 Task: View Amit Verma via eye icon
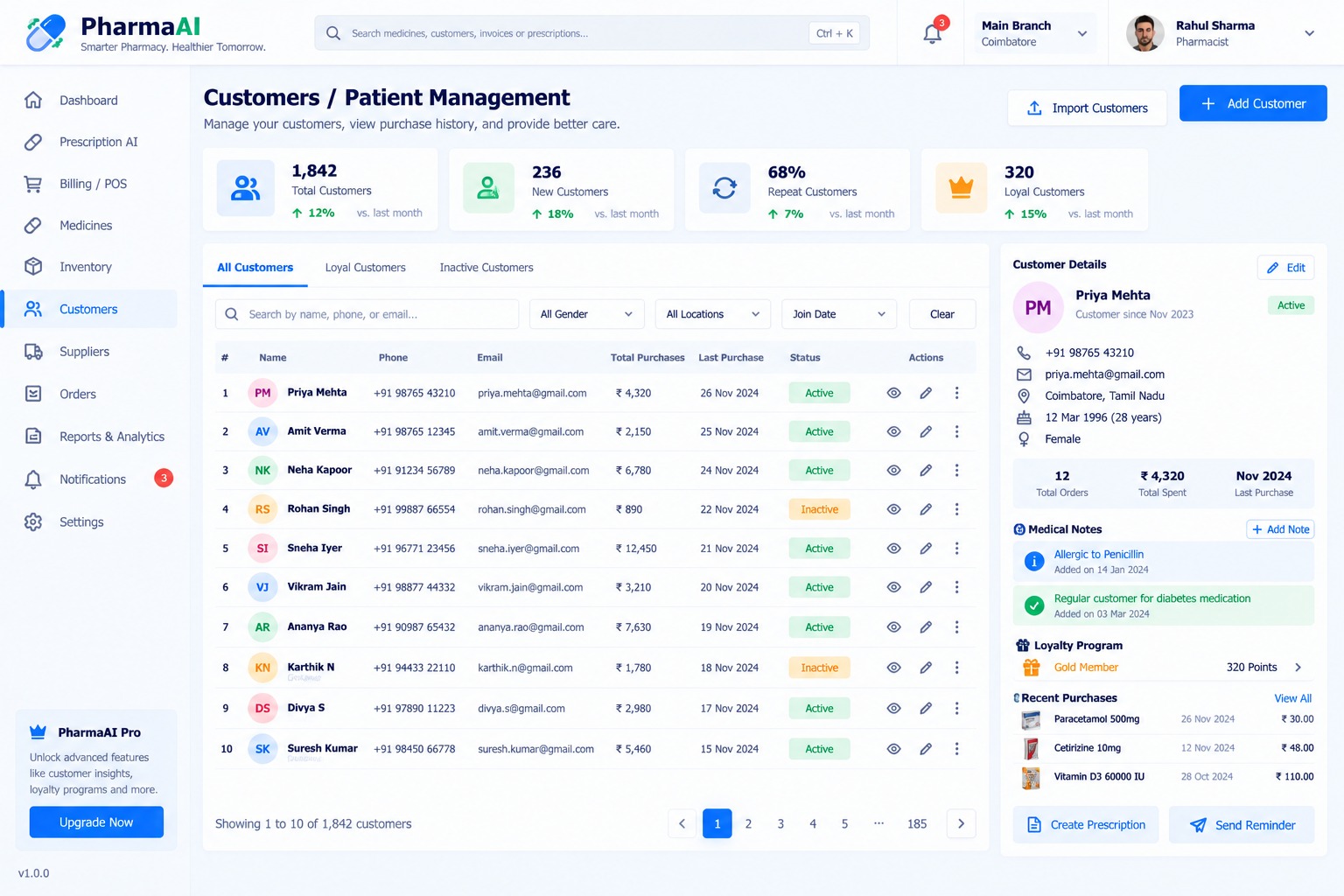coord(893,431)
